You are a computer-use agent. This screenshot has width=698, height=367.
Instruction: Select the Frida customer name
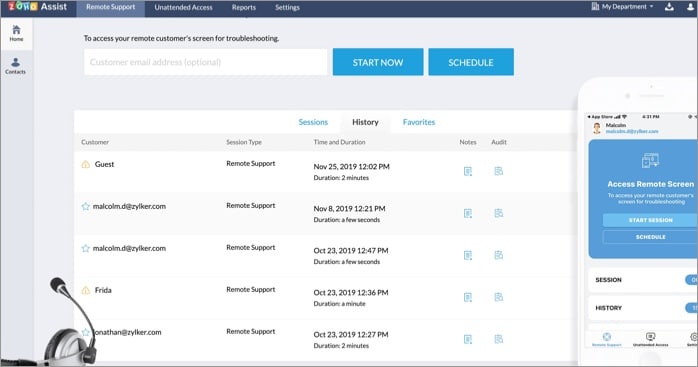(103, 290)
